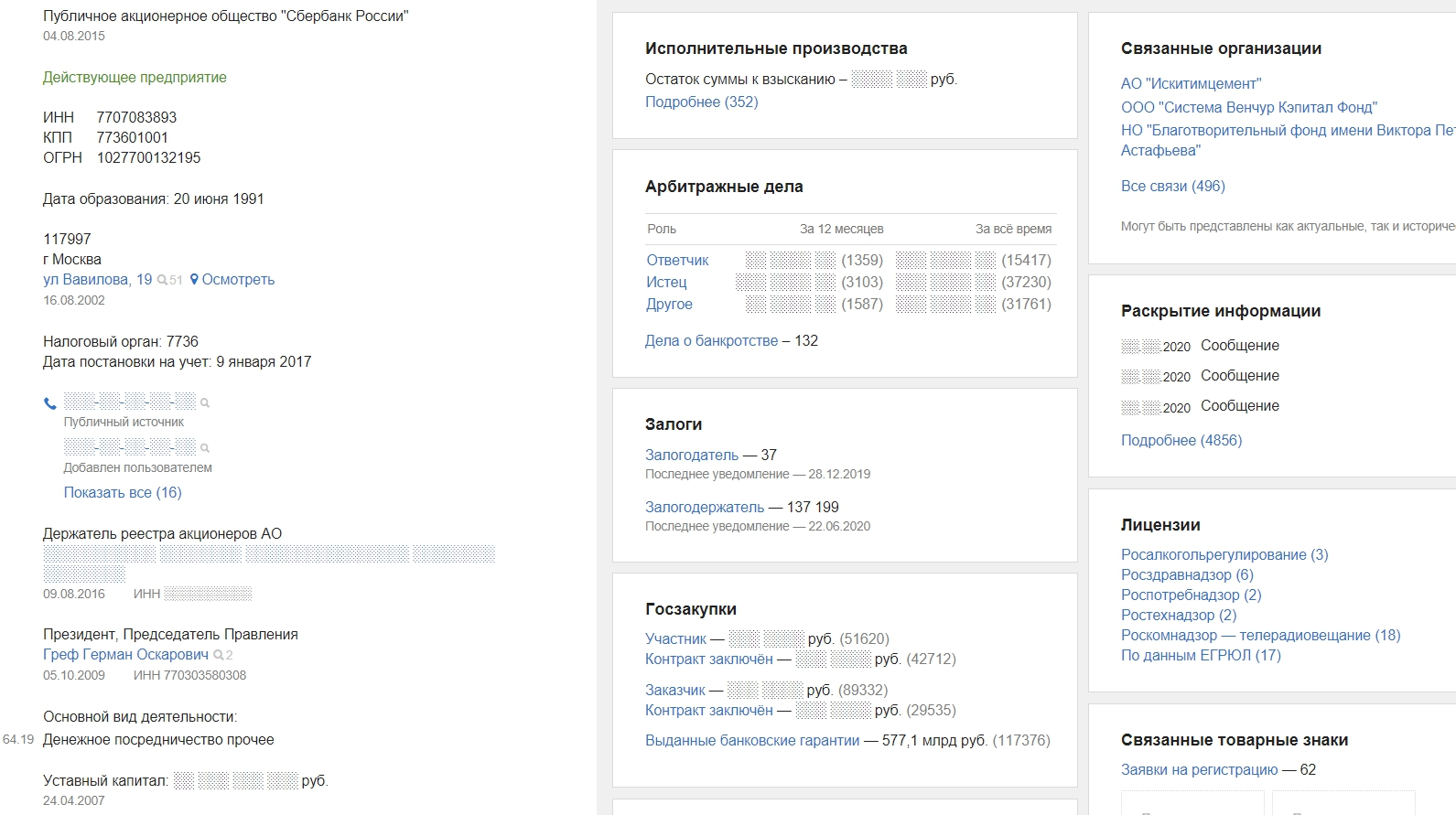Open АО "Искитимцемент" related organization
1456x815 pixels.
click(x=1191, y=83)
